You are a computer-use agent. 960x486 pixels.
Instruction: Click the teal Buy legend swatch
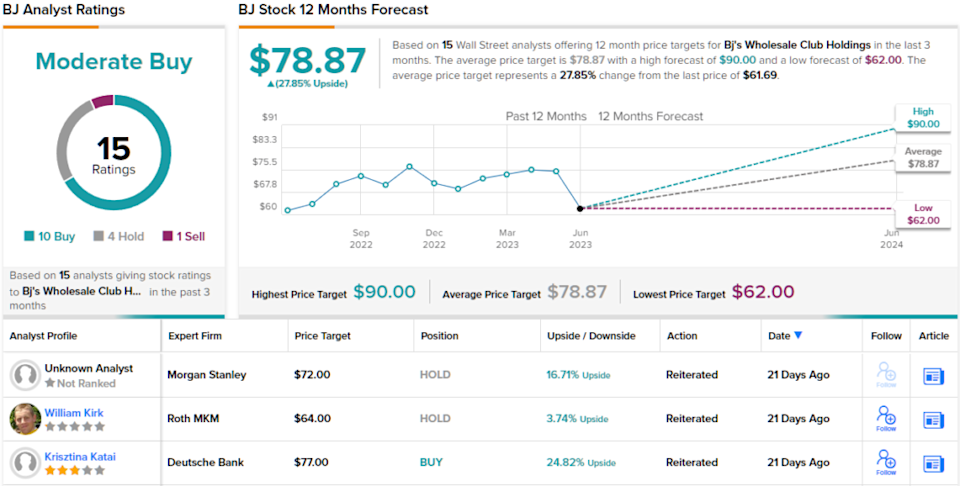[x=31, y=237]
